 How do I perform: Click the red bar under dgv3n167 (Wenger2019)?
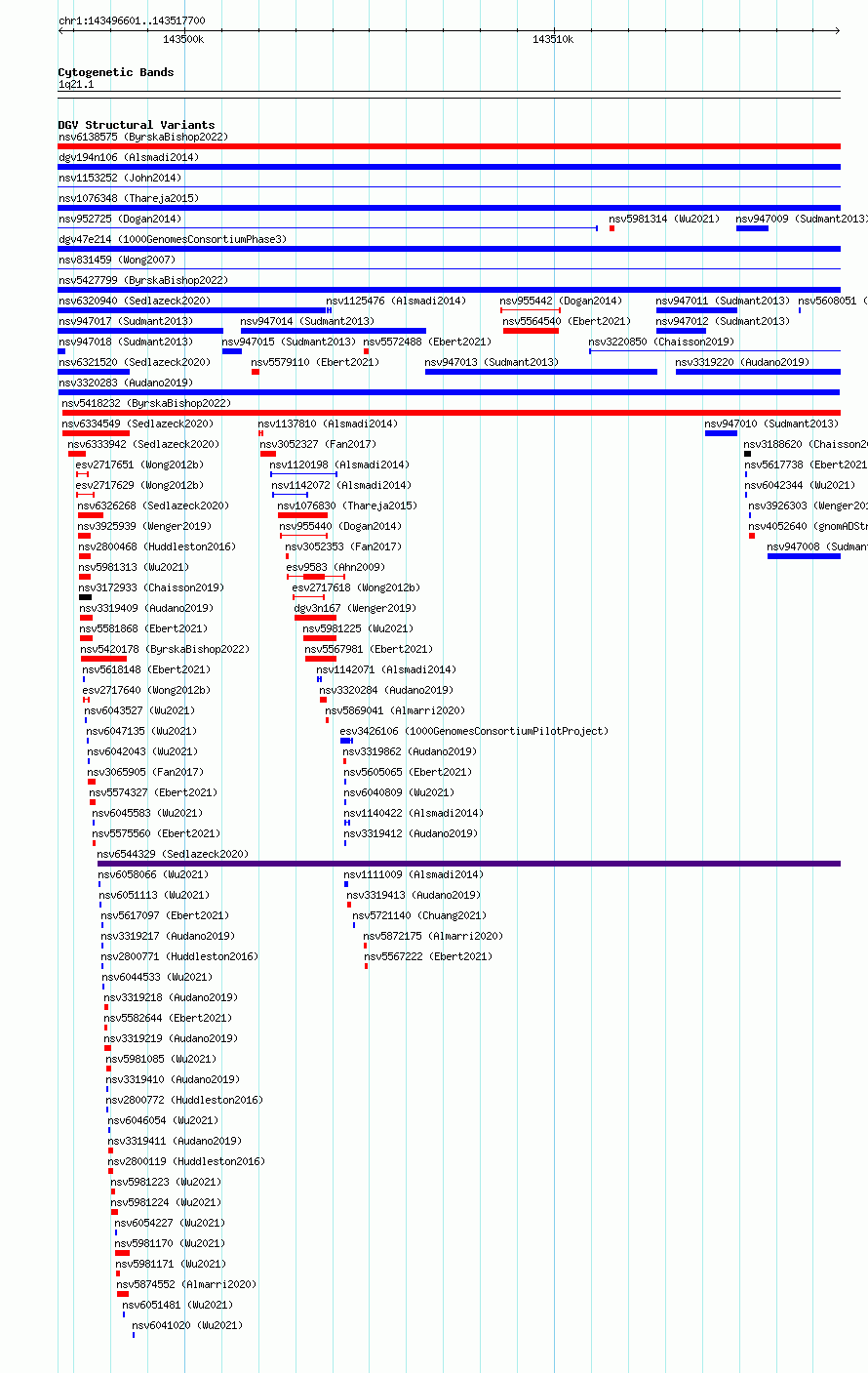tap(316, 618)
